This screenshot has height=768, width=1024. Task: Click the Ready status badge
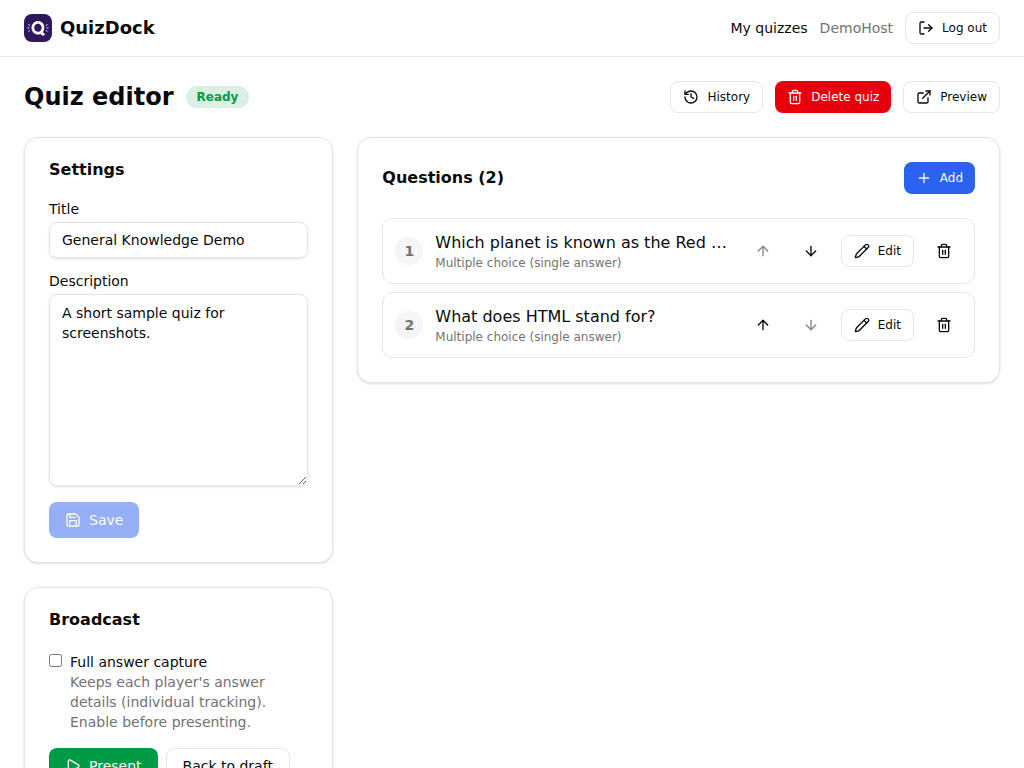217,97
